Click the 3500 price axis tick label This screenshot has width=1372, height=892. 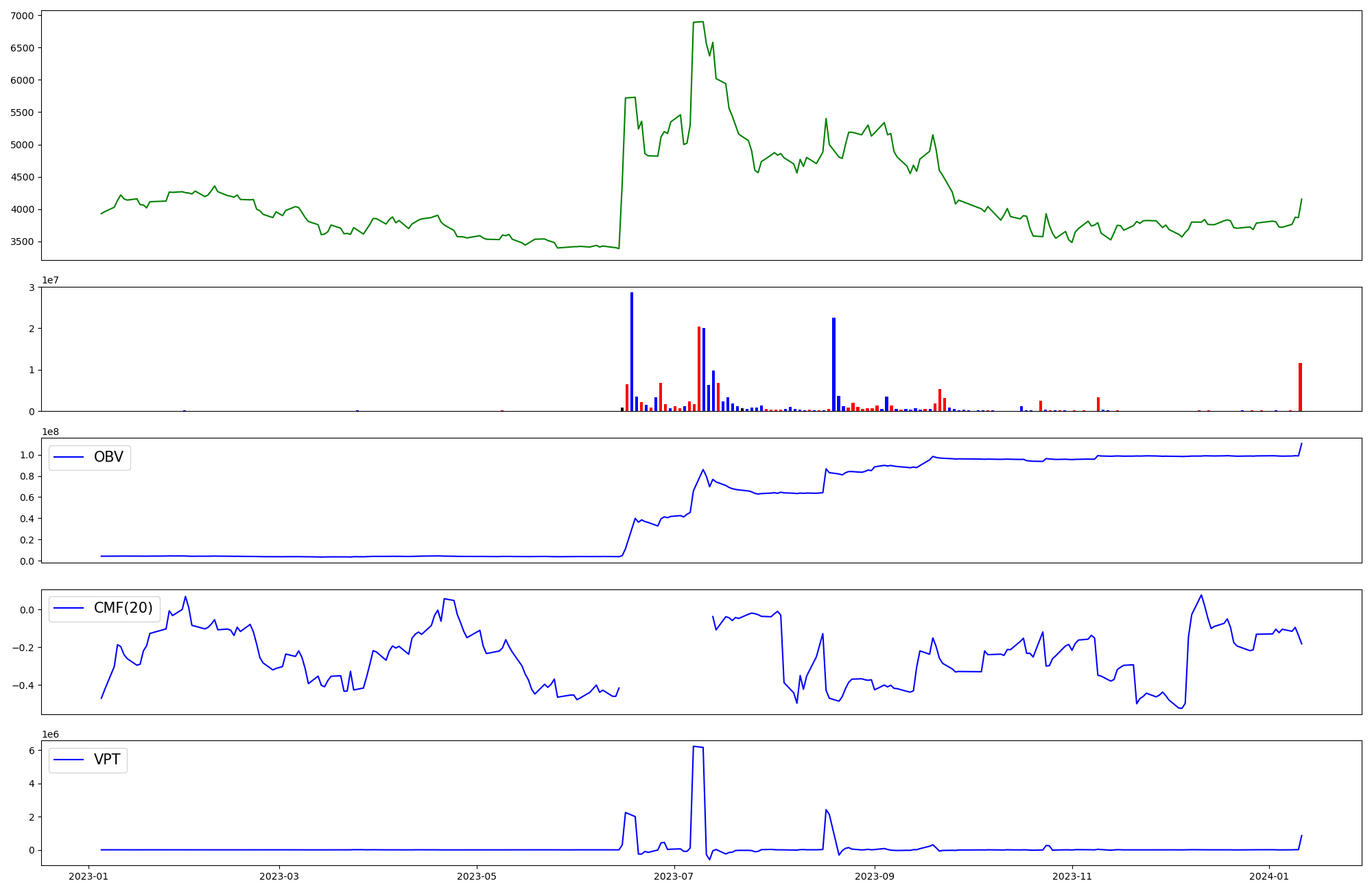point(21,242)
